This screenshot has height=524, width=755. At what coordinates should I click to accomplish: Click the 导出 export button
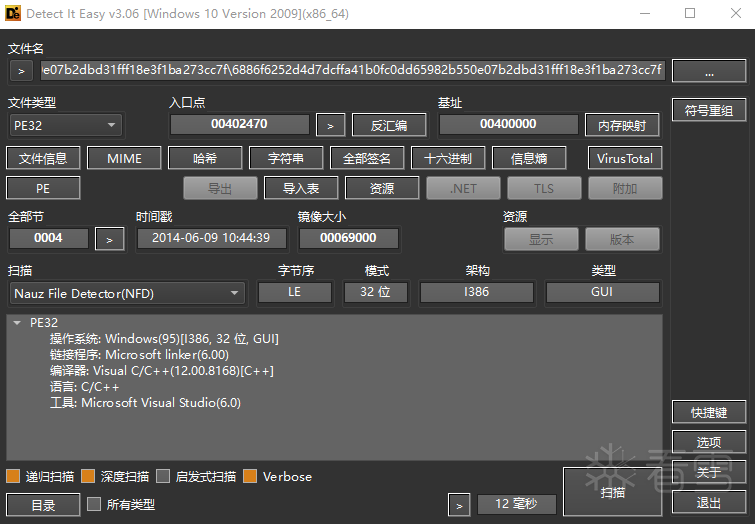click(x=220, y=188)
